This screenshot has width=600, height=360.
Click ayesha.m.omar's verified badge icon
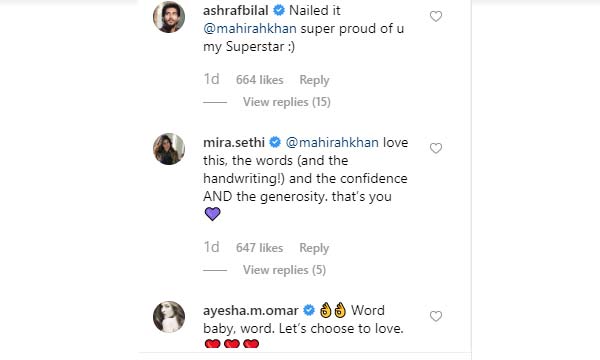[309, 310]
